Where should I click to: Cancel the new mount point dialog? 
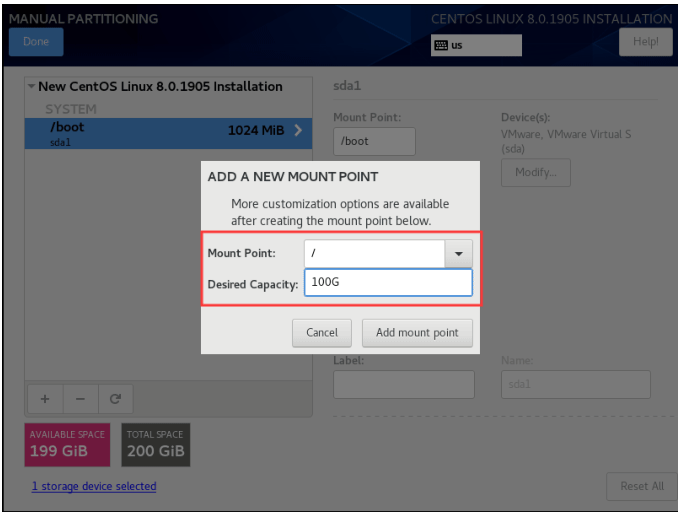(x=321, y=332)
